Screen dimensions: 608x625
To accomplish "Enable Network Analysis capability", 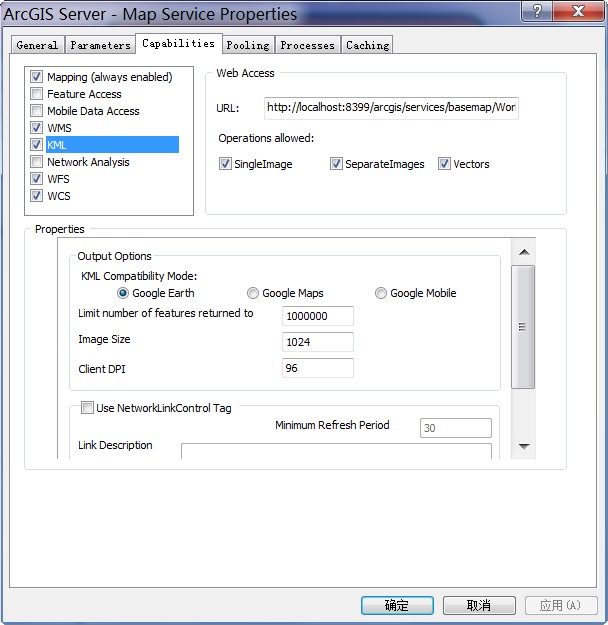I will click(37, 162).
